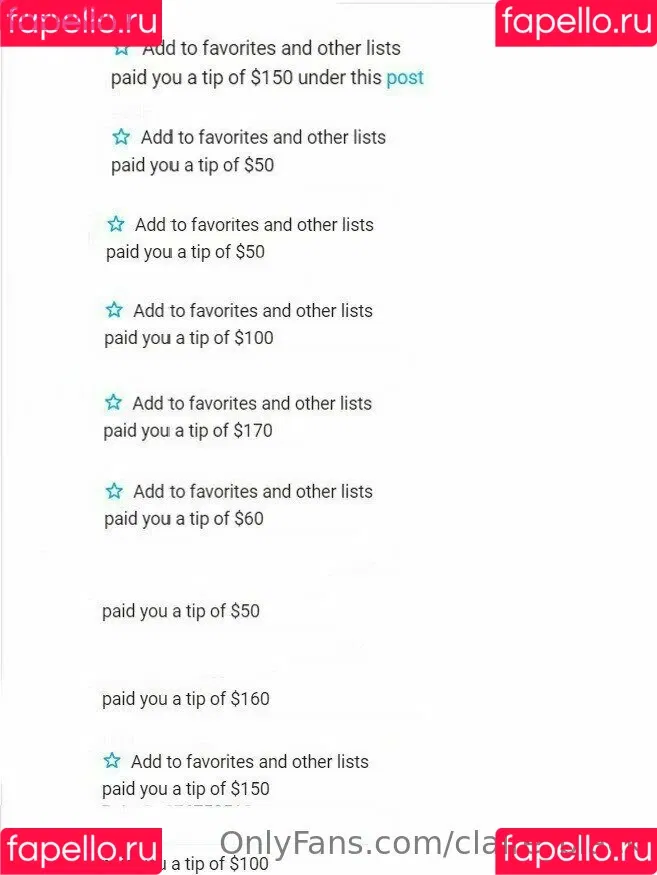Select the 'paid you a tip of $160' entry
The image size is (657, 875).
pos(186,699)
